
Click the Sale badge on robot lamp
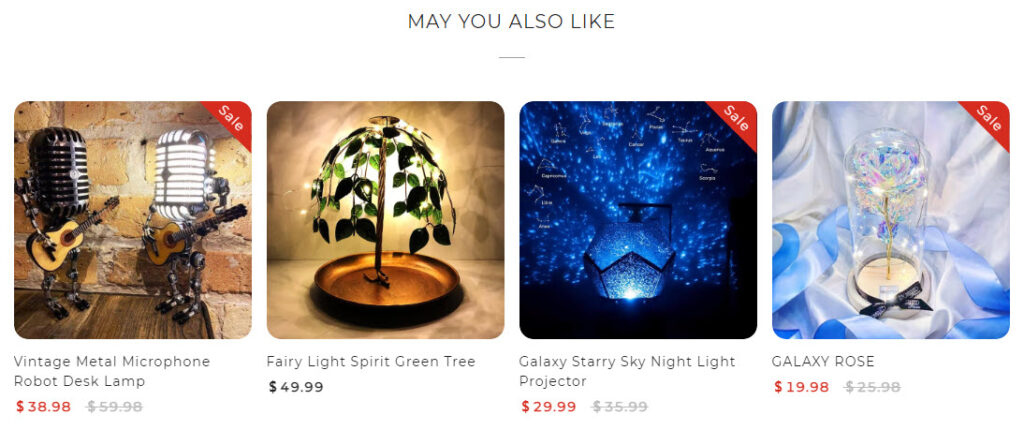click(231, 120)
